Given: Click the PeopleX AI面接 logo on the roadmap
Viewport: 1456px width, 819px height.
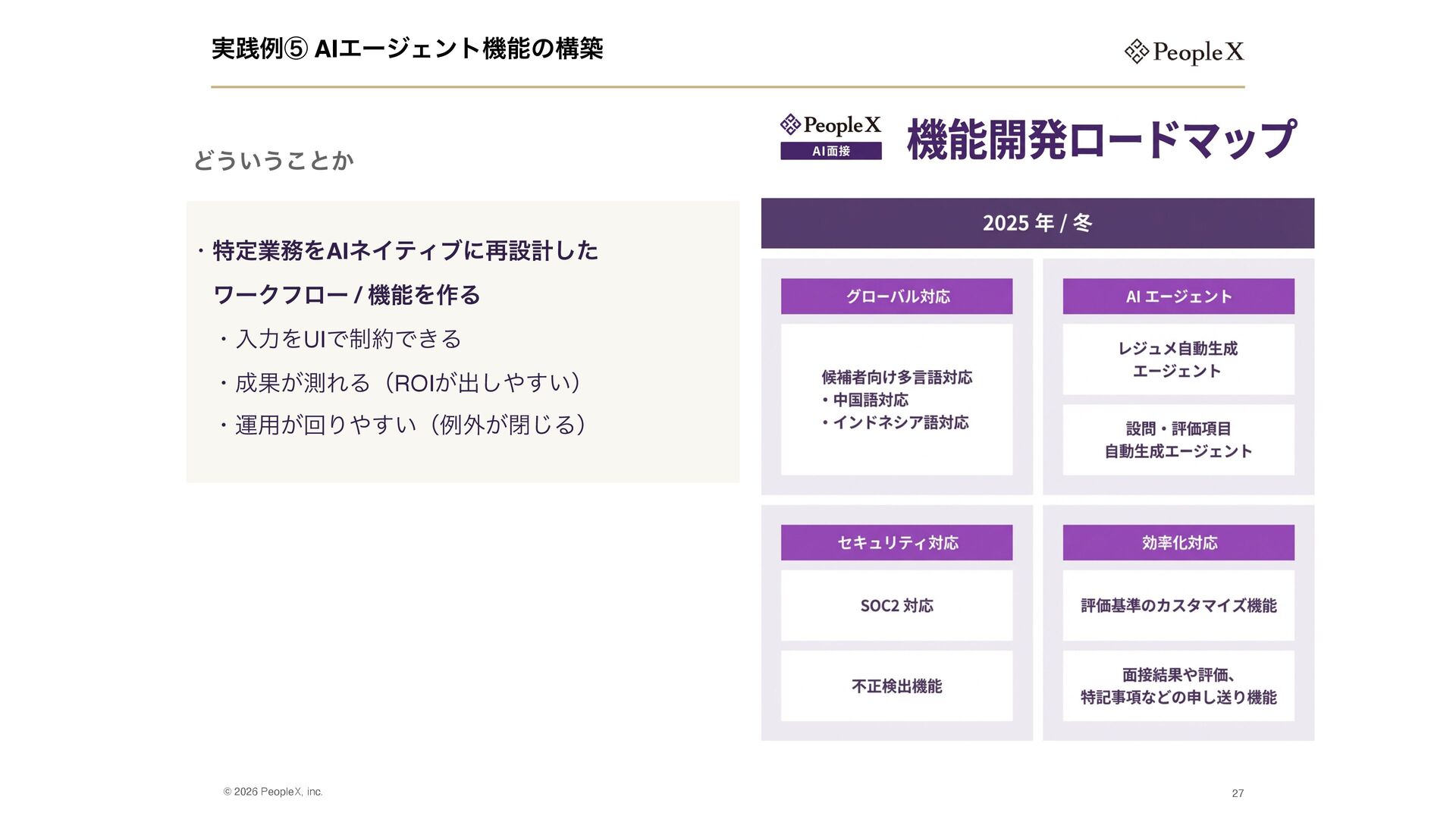Looking at the screenshot, I should pyautogui.click(x=831, y=125).
